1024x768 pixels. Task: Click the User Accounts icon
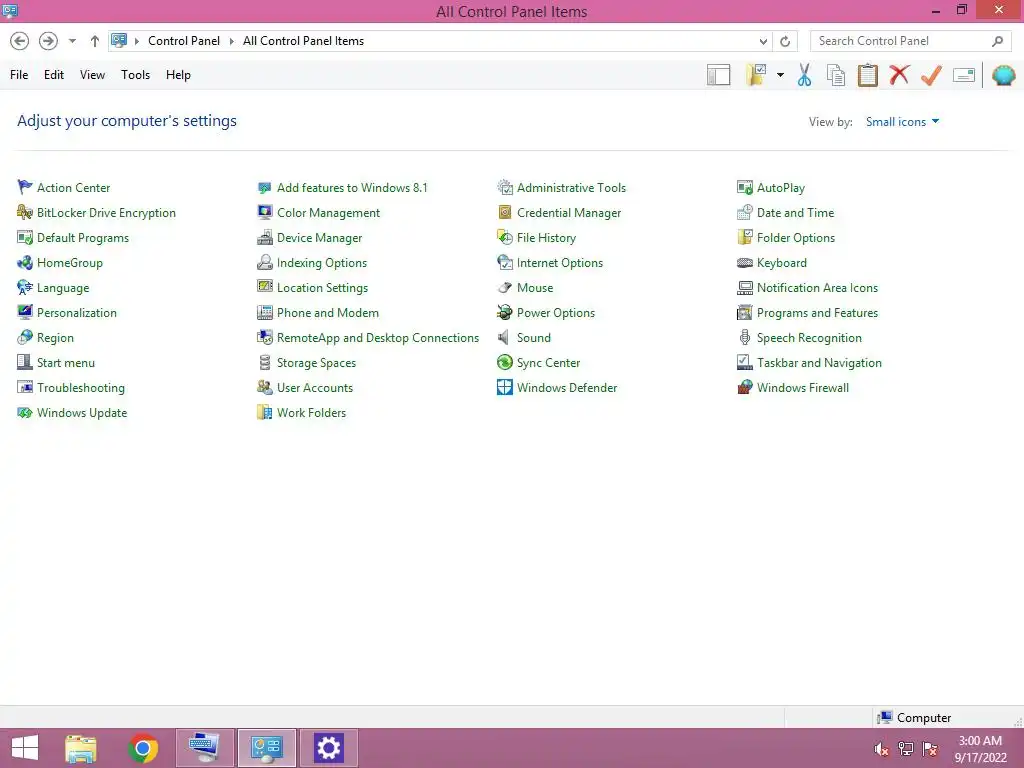pyautogui.click(x=264, y=387)
